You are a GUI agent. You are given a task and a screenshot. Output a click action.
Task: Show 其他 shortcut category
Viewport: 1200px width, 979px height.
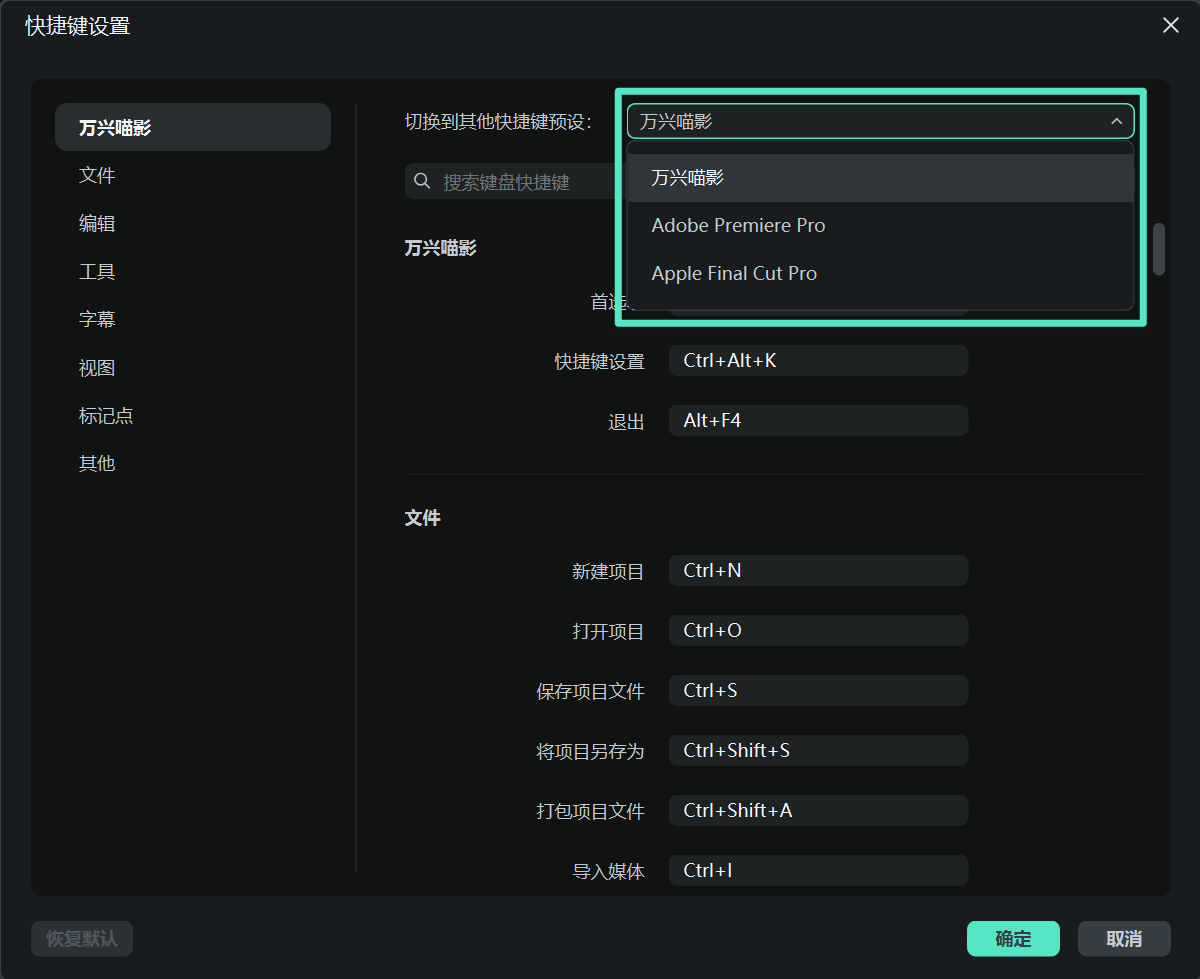97,464
